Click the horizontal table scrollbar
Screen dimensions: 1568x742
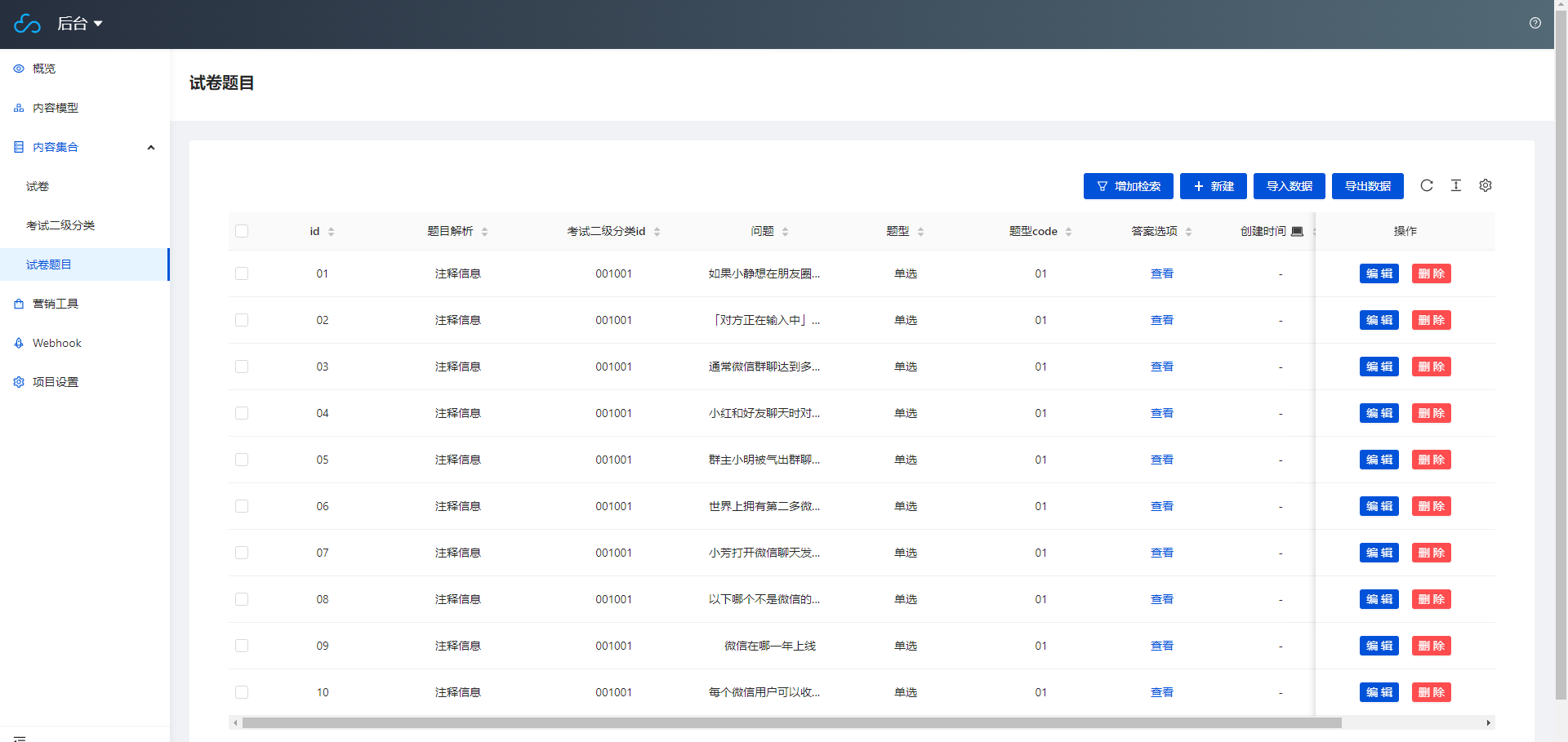point(791,722)
